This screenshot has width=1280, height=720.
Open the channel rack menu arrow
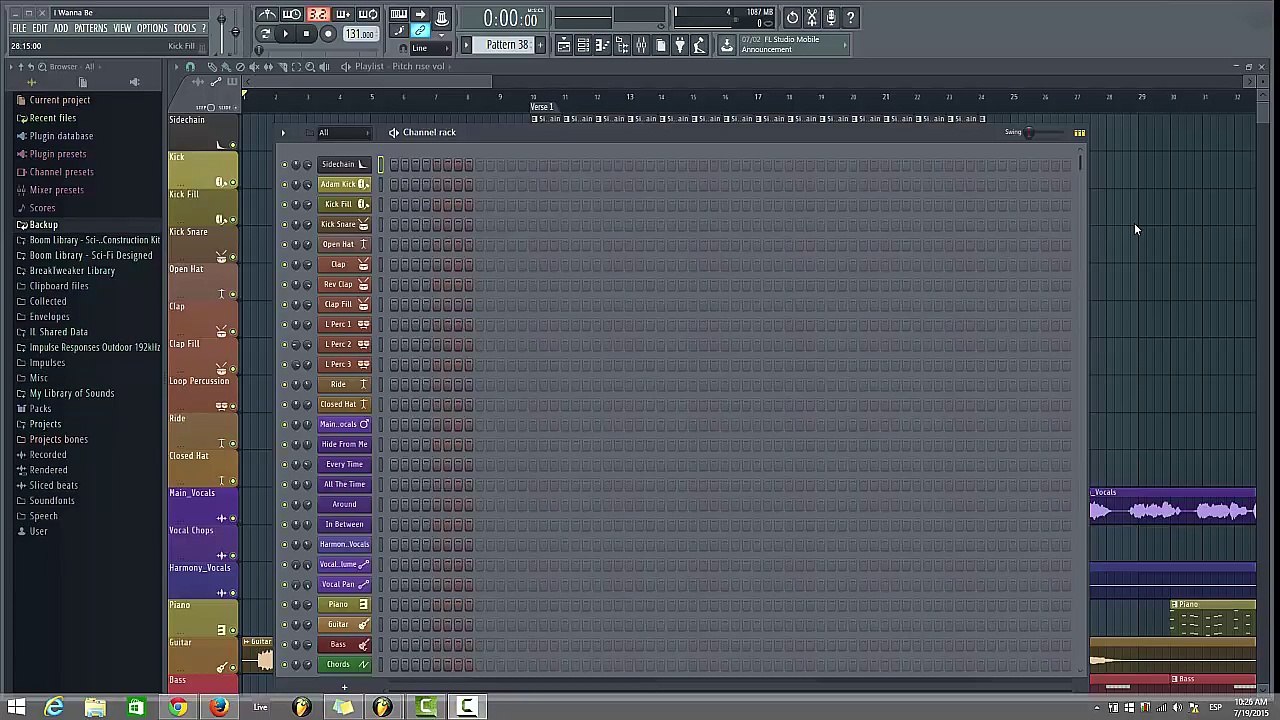pyautogui.click(x=283, y=132)
